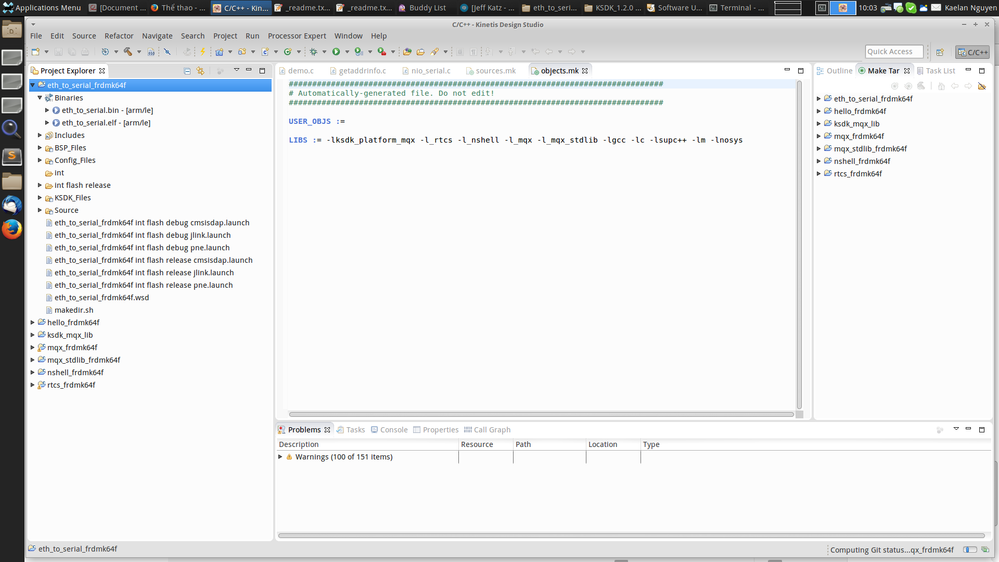Click the editor horizontal scrollbar

(541, 414)
